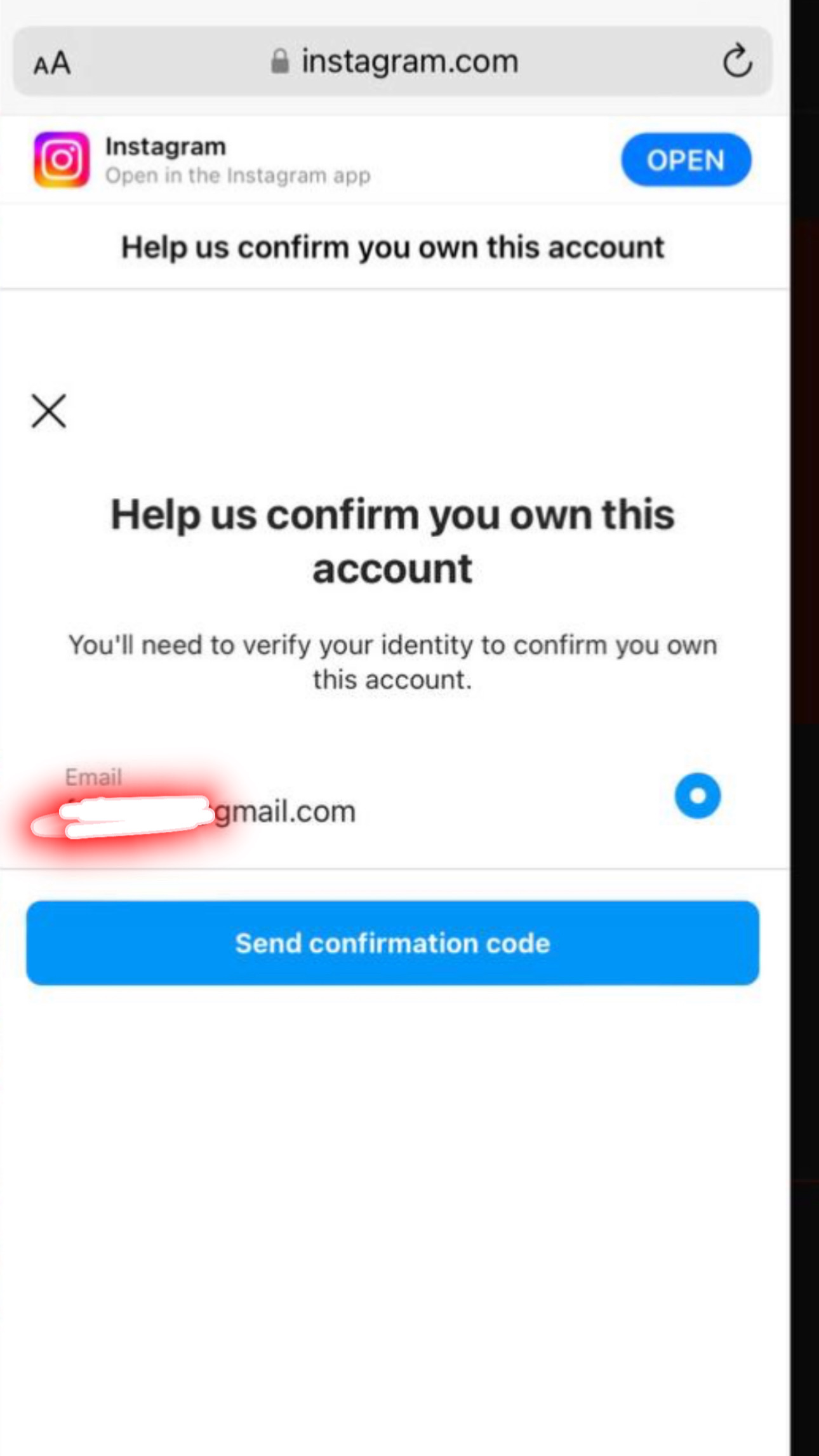Screen dimensions: 819x1456
Task: Tap the 'verify your identity' description text
Action: (393, 662)
